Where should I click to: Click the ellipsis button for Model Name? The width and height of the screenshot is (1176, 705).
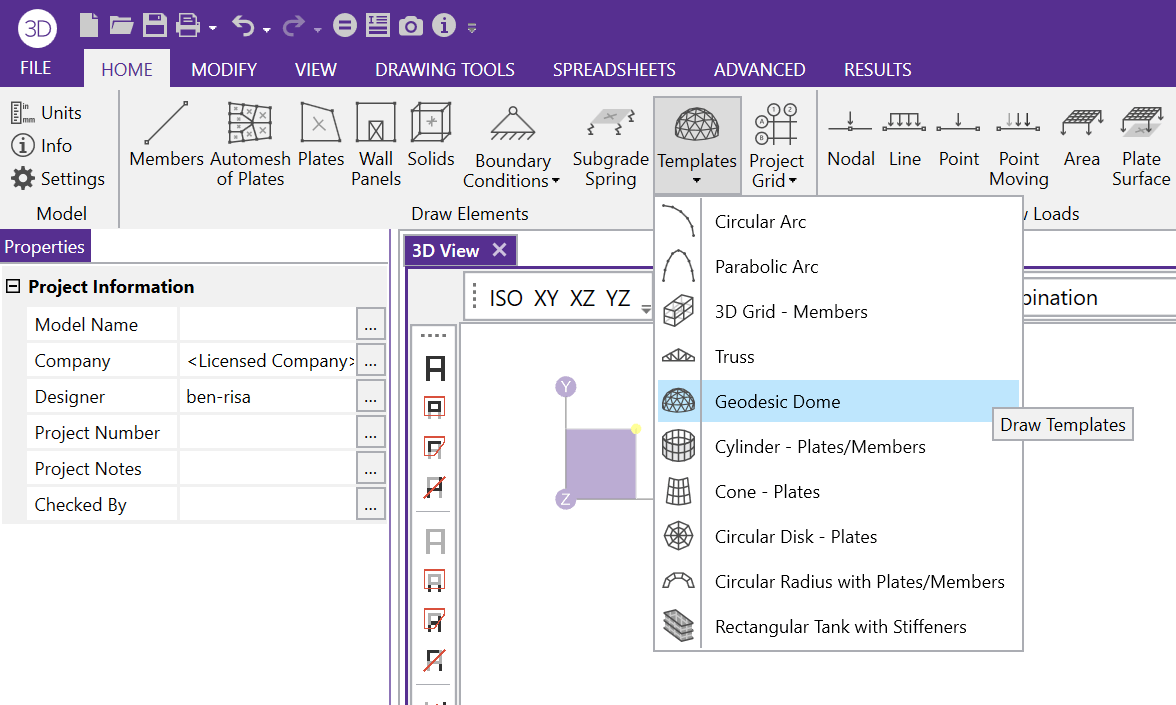point(371,325)
